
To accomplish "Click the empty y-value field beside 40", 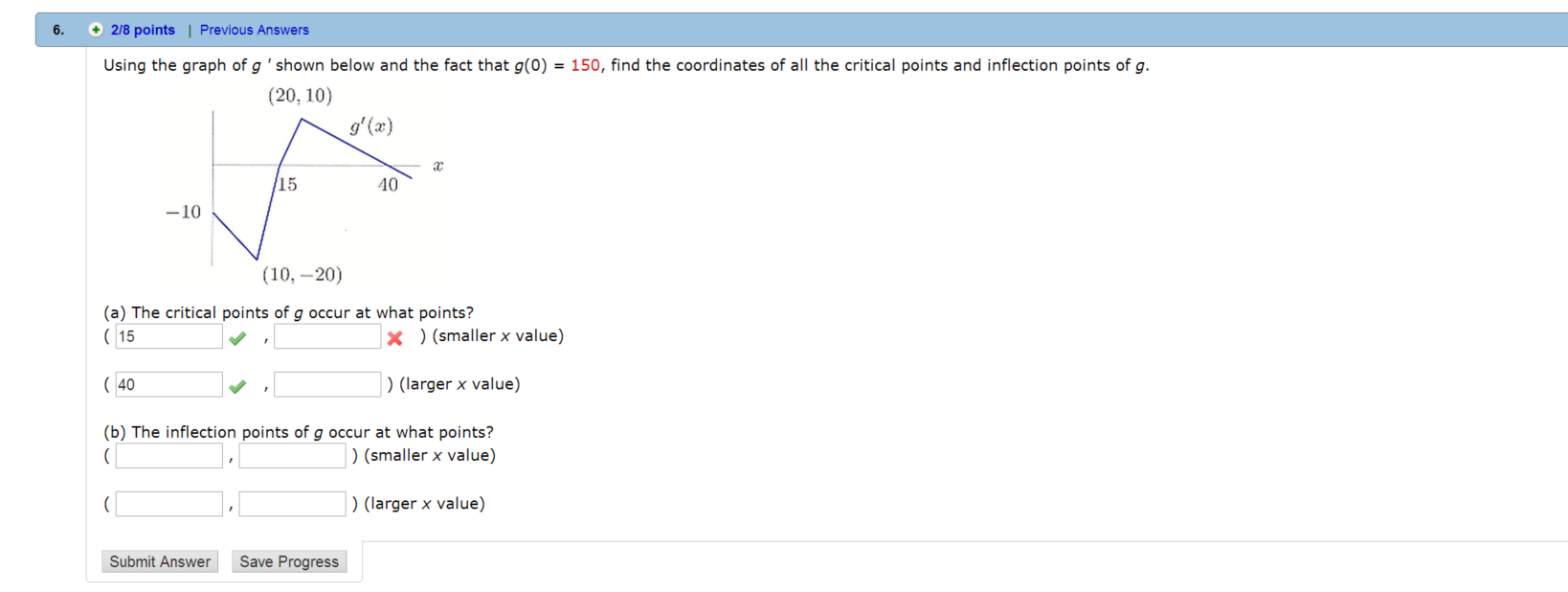I will 326,384.
